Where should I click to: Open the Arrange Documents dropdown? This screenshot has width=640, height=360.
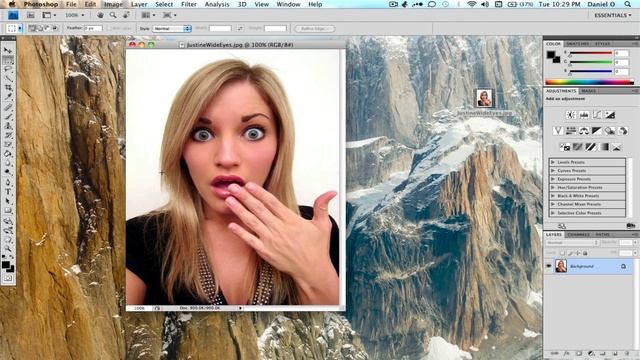tap(148, 15)
